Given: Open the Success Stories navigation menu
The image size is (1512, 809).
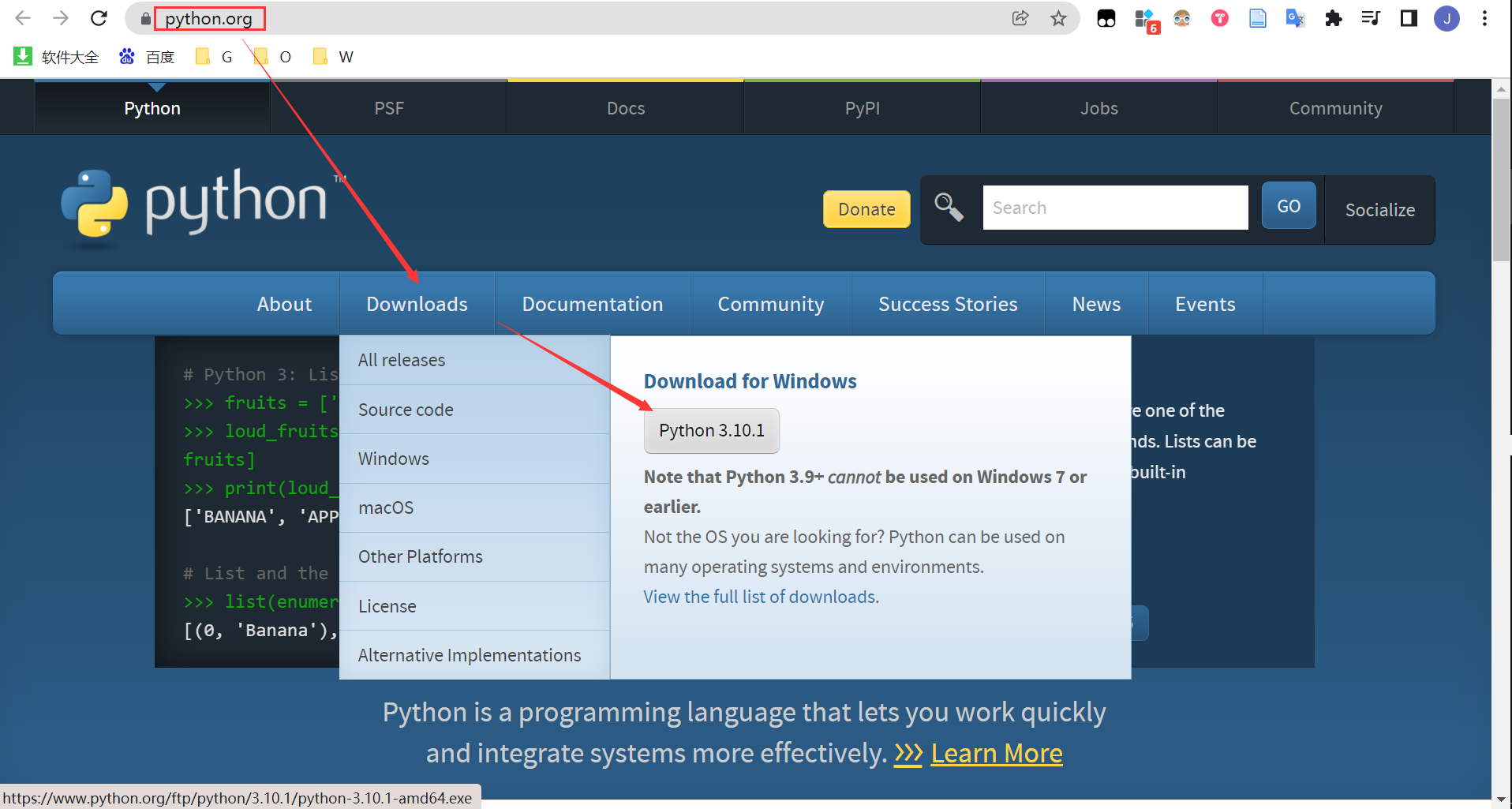Looking at the screenshot, I should coord(948,304).
